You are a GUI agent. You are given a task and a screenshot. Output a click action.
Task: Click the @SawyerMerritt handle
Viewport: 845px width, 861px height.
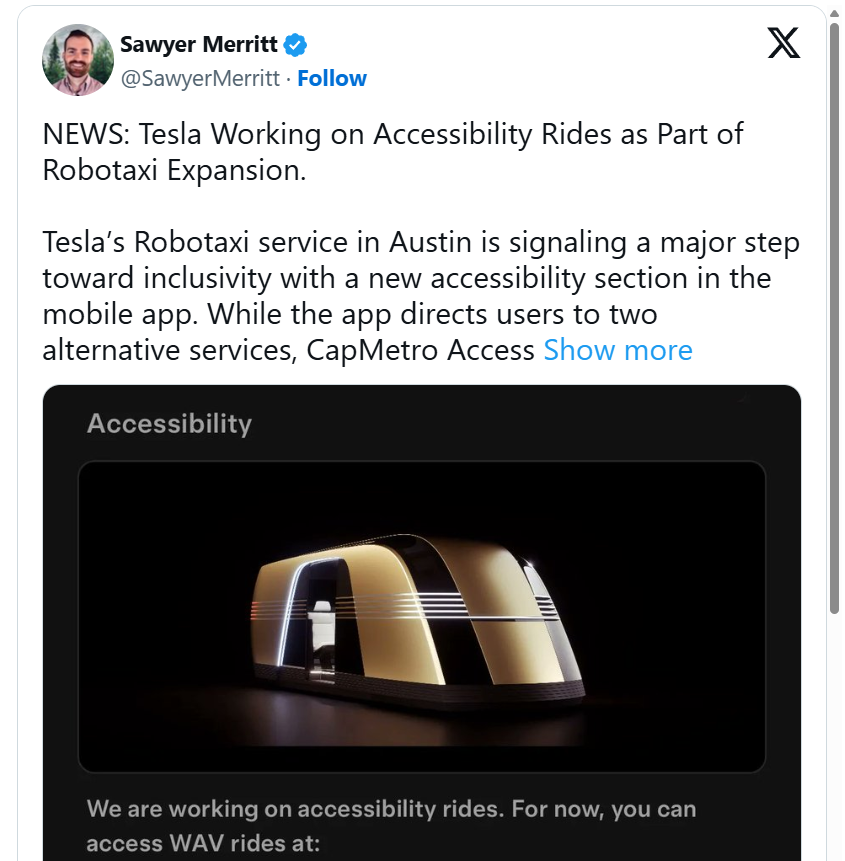click(200, 78)
